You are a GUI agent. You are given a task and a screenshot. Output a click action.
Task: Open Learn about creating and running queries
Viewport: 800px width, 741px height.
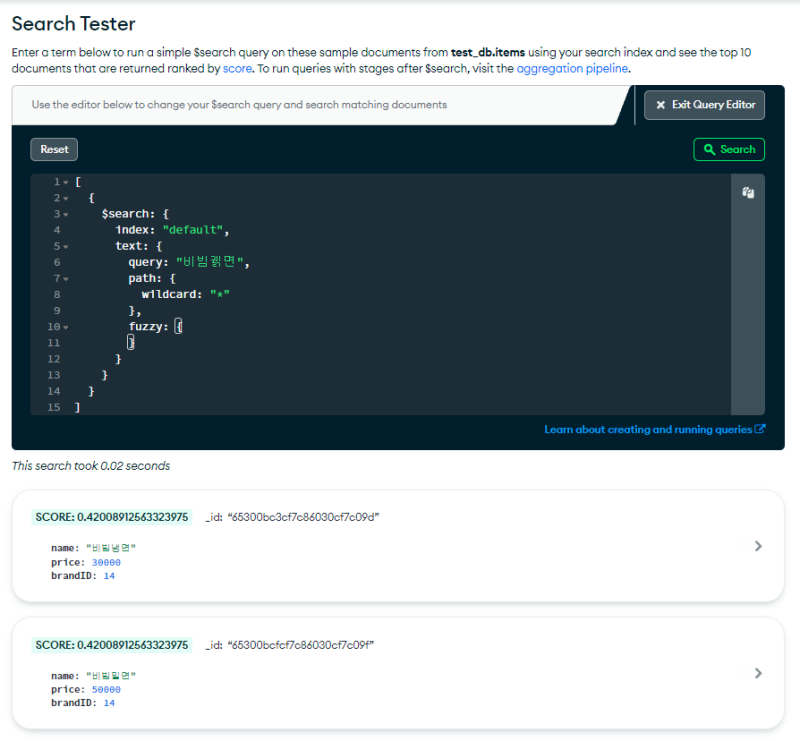[648, 429]
